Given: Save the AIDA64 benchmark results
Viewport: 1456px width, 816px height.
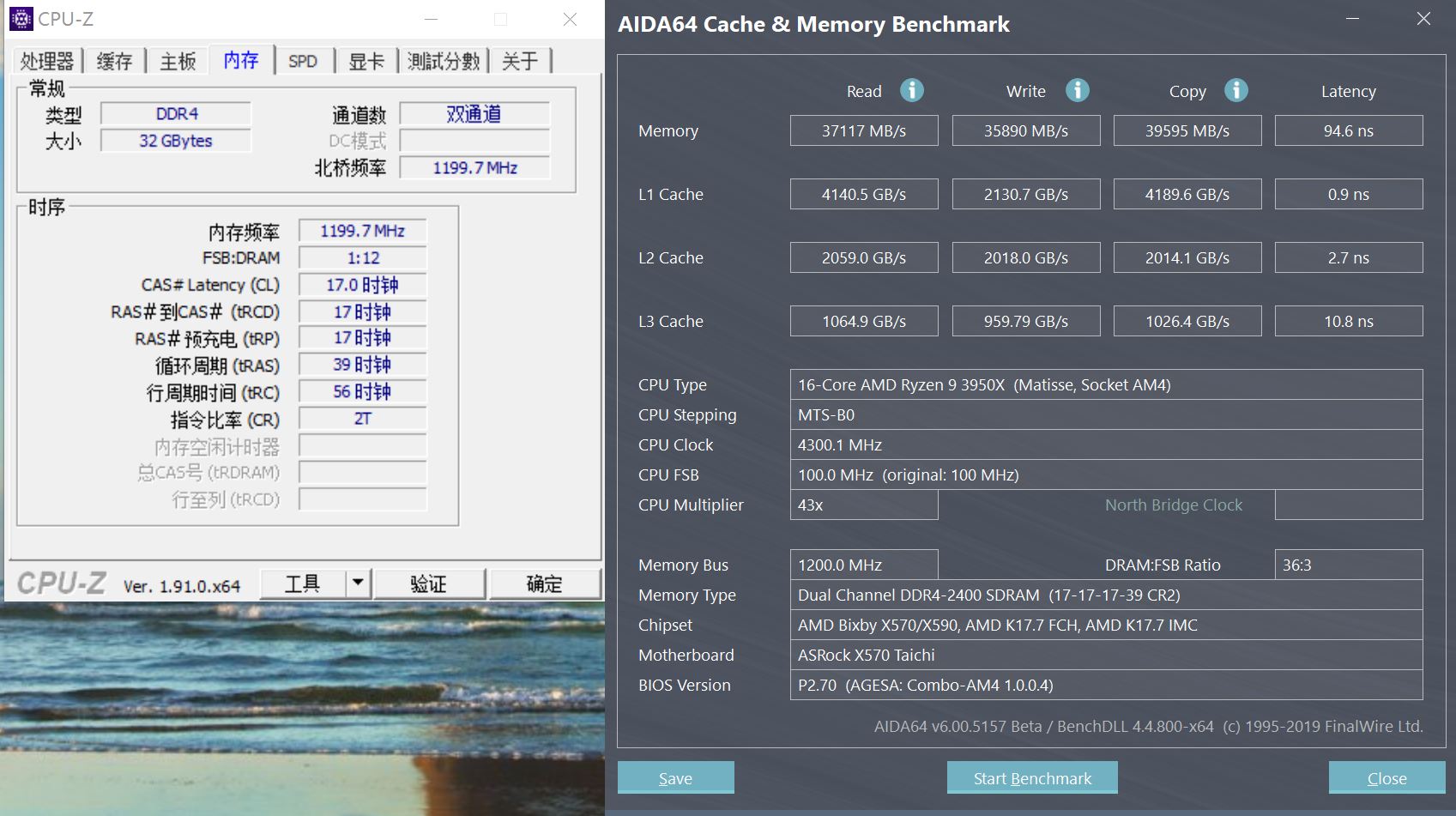Looking at the screenshot, I should (675, 777).
